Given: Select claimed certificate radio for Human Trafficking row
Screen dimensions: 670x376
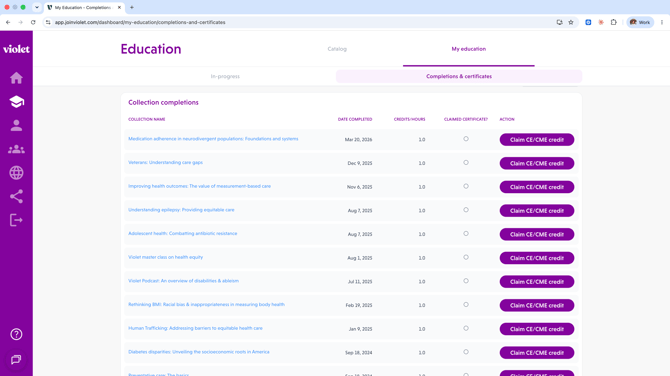Looking at the screenshot, I should (x=466, y=328).
